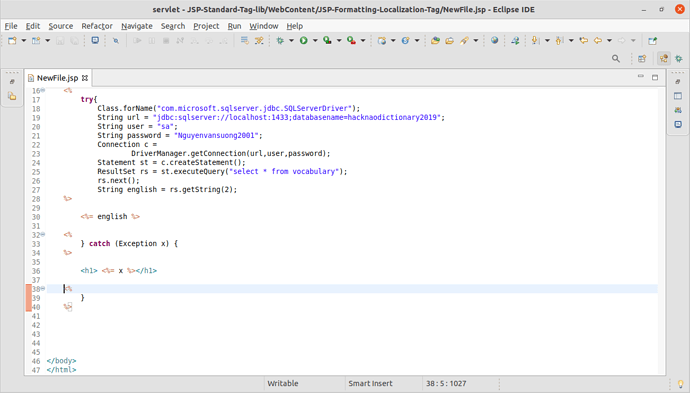Viewport: 690px width, 393px height.
Task: Expand the External Tools dropdown arrow
Action: coord(363,40)
